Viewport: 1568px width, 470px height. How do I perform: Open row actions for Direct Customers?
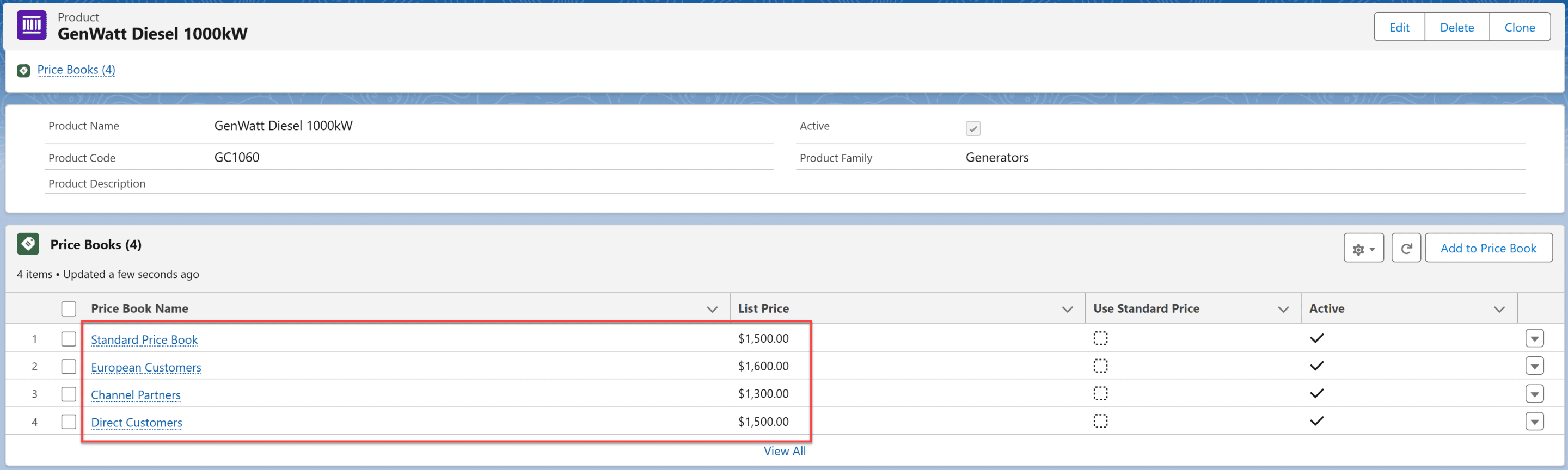1534,422
